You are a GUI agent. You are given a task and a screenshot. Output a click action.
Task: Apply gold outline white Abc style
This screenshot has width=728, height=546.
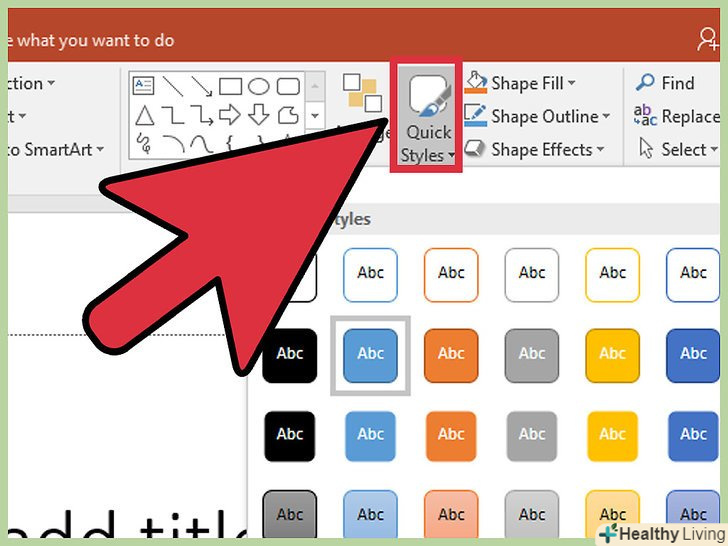pos(612,275)
